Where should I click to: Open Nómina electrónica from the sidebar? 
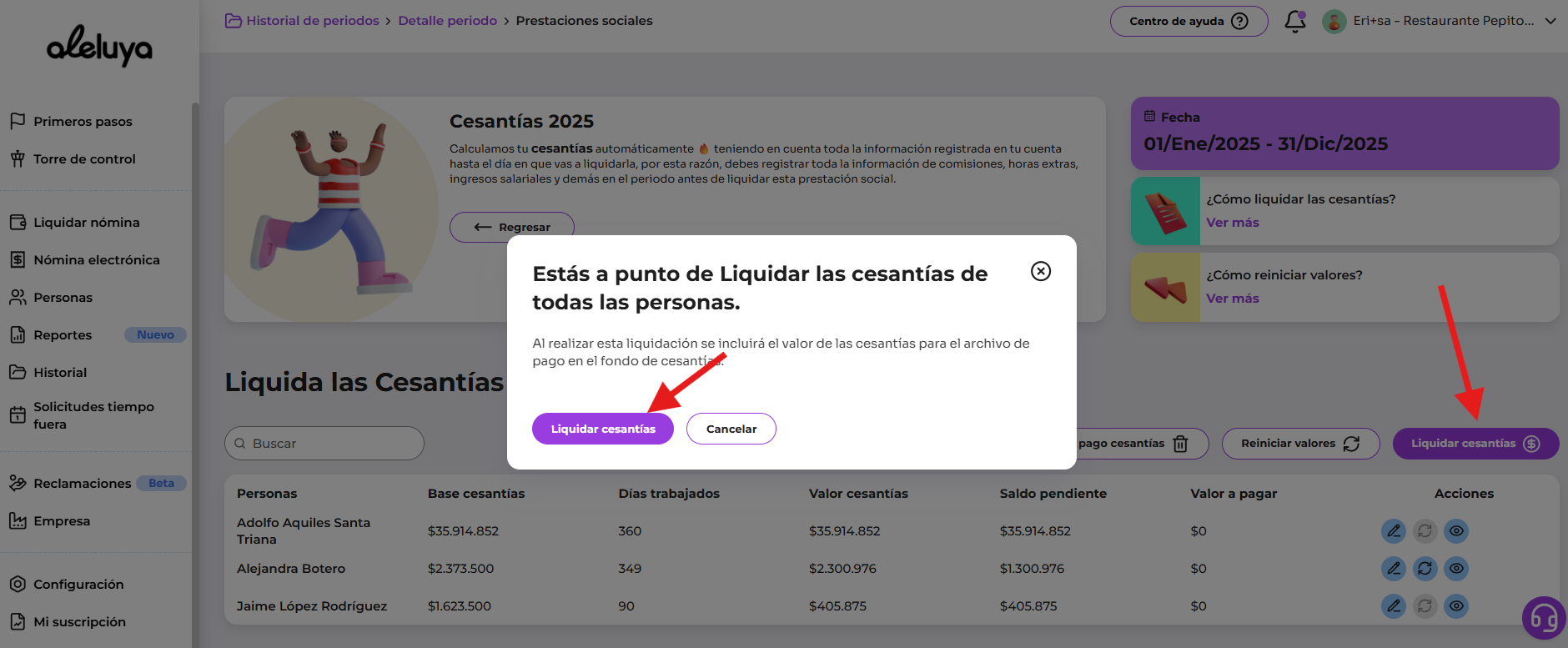(x=96, y=260)
